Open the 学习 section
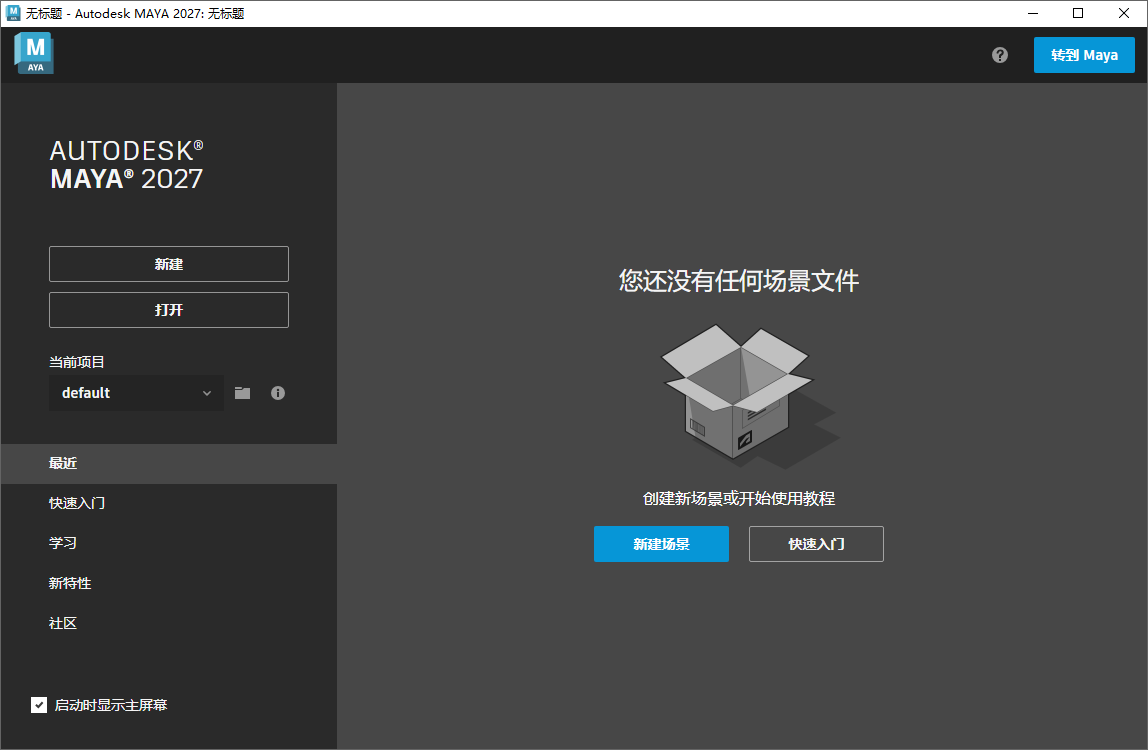The image size is (1148, 750). [x=62, y=543]
